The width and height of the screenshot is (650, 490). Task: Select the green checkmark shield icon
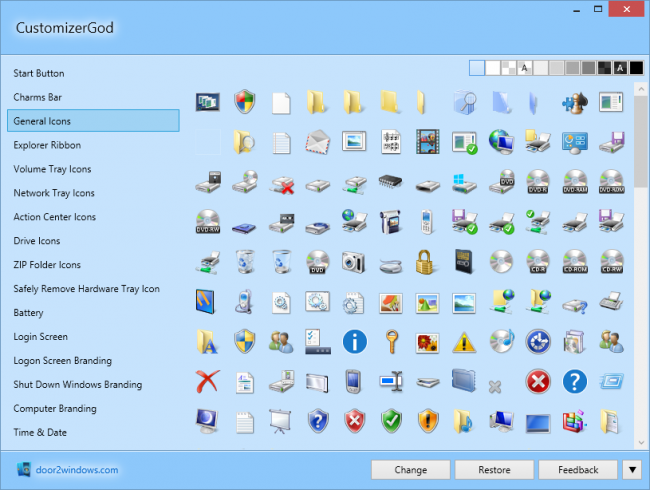(x=391, y=421)
